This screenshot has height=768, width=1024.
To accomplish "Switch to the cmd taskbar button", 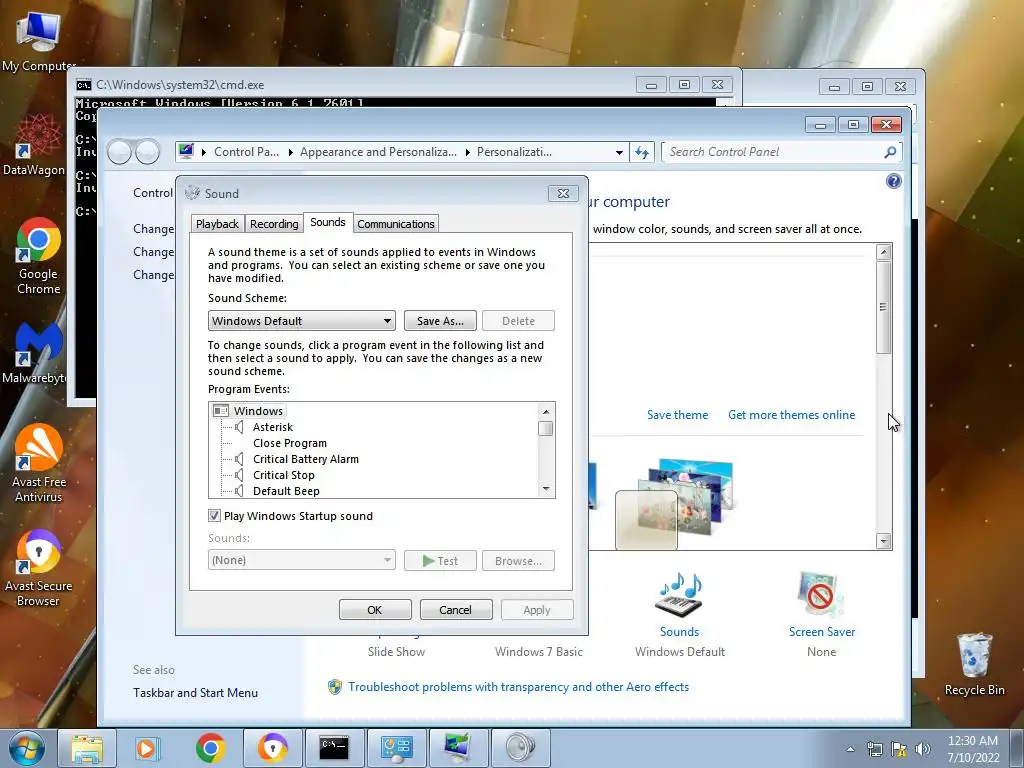I will [x=334, y=748].
